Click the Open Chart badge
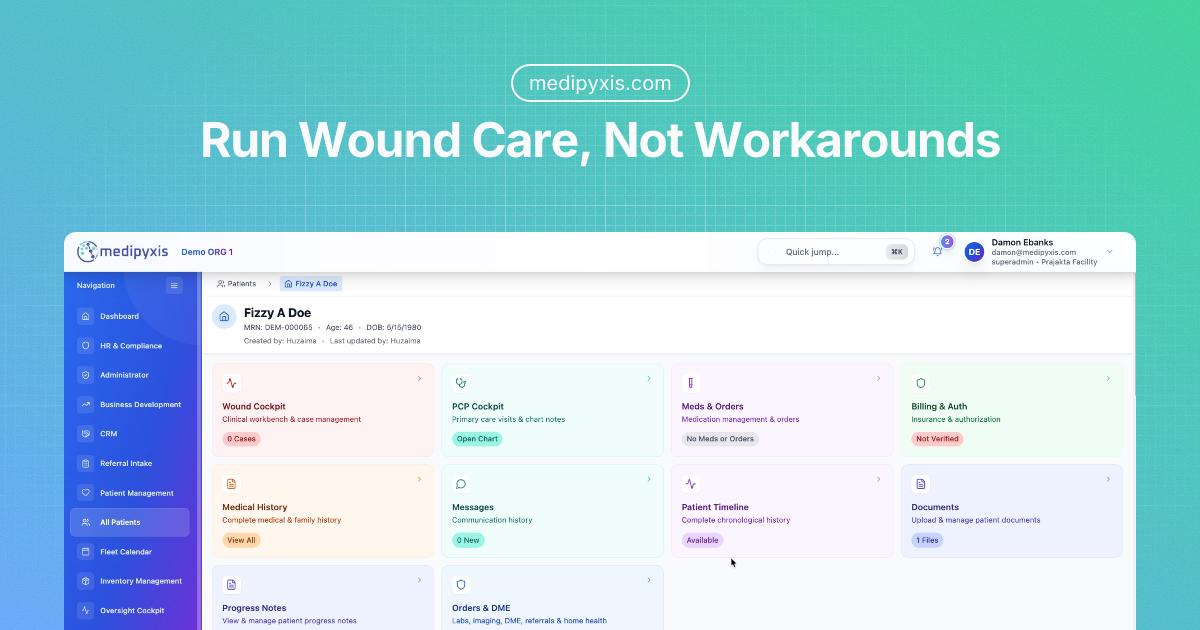Viewport: 1200px width, 630px height. click(x=477, y=439)
